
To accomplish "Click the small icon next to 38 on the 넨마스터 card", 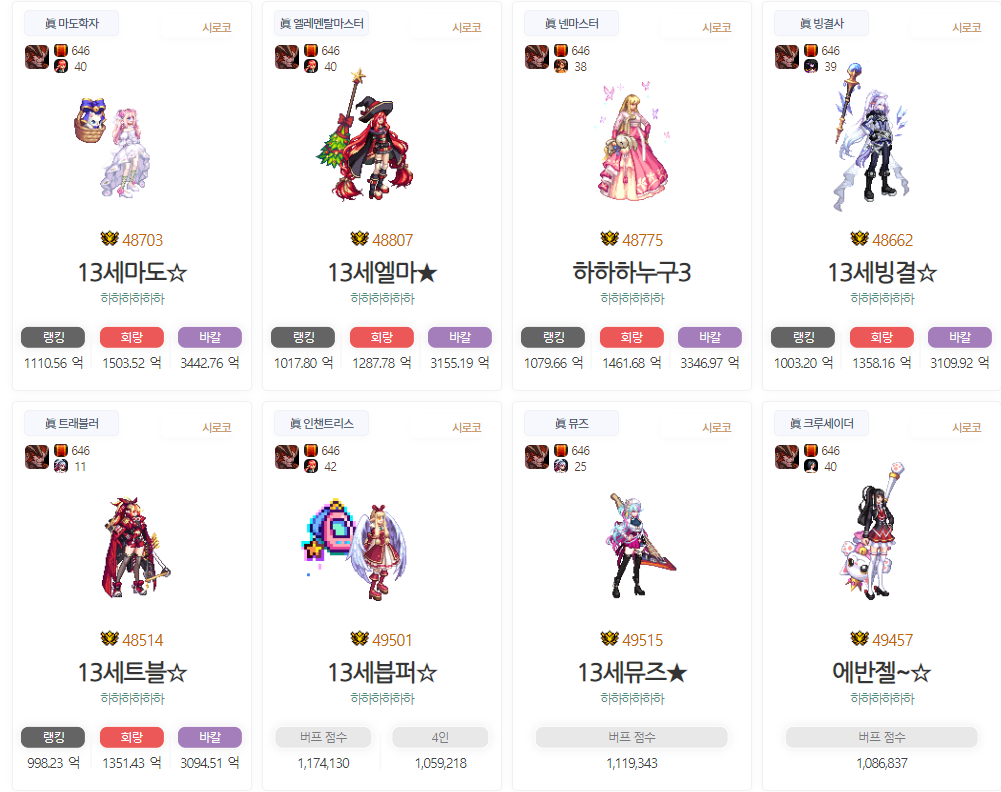I will pos(561,66).
